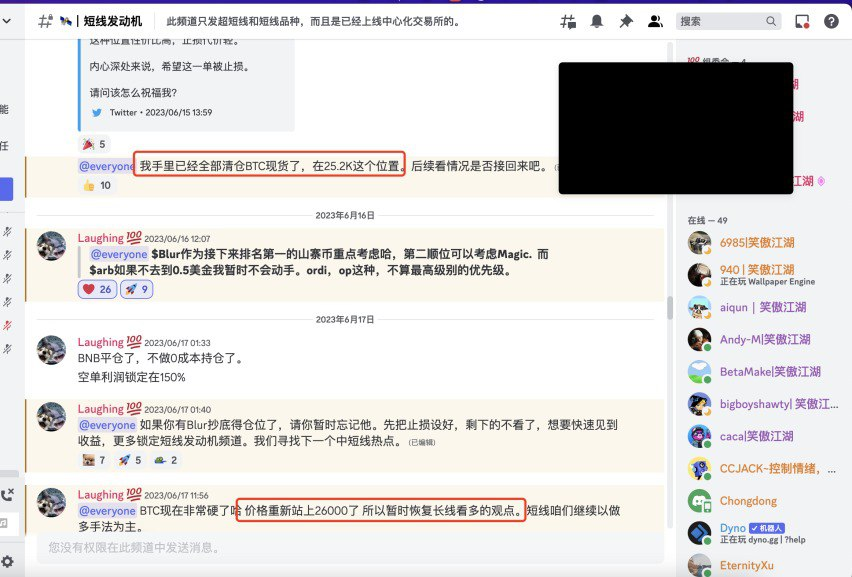Click the 2023年6月16日 date divider label
This screenshot has width=852, height=577.
coord(345,216)
